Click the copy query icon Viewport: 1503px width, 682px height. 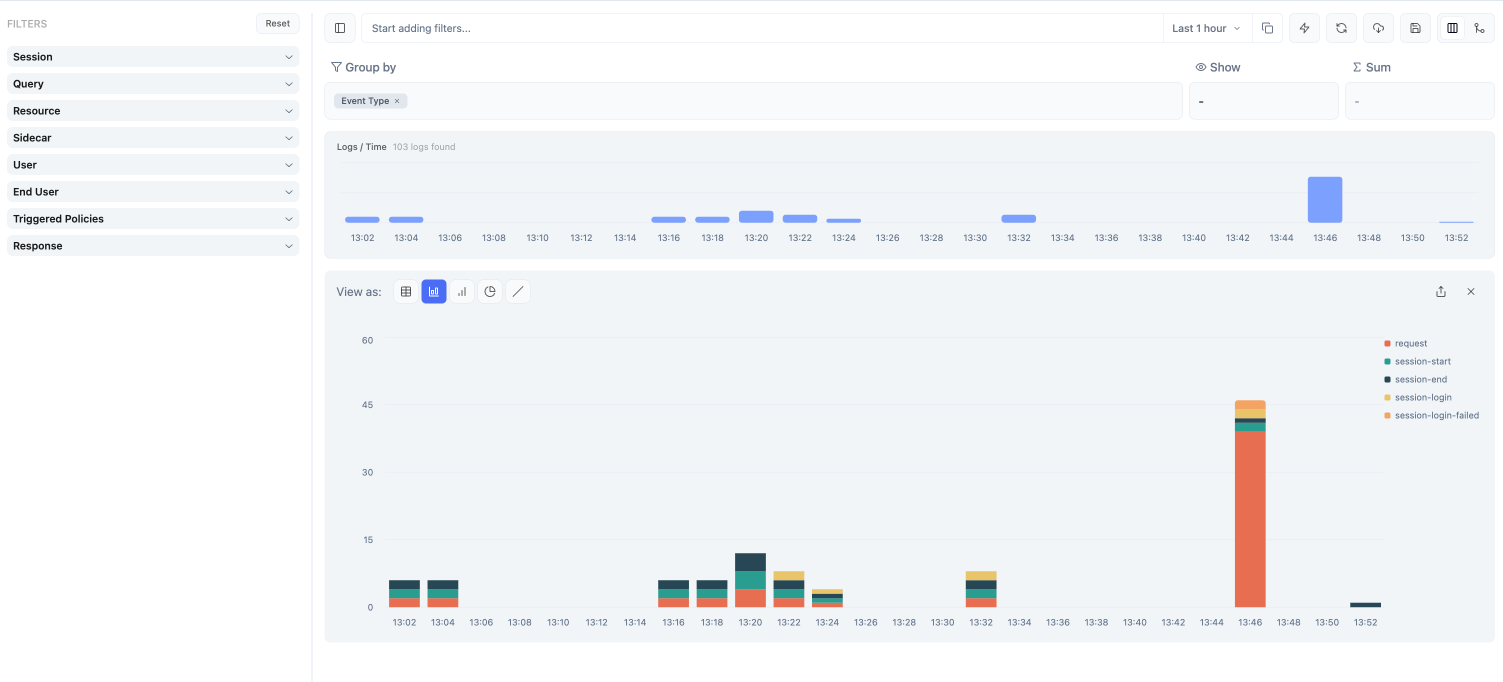point(1267,27)
